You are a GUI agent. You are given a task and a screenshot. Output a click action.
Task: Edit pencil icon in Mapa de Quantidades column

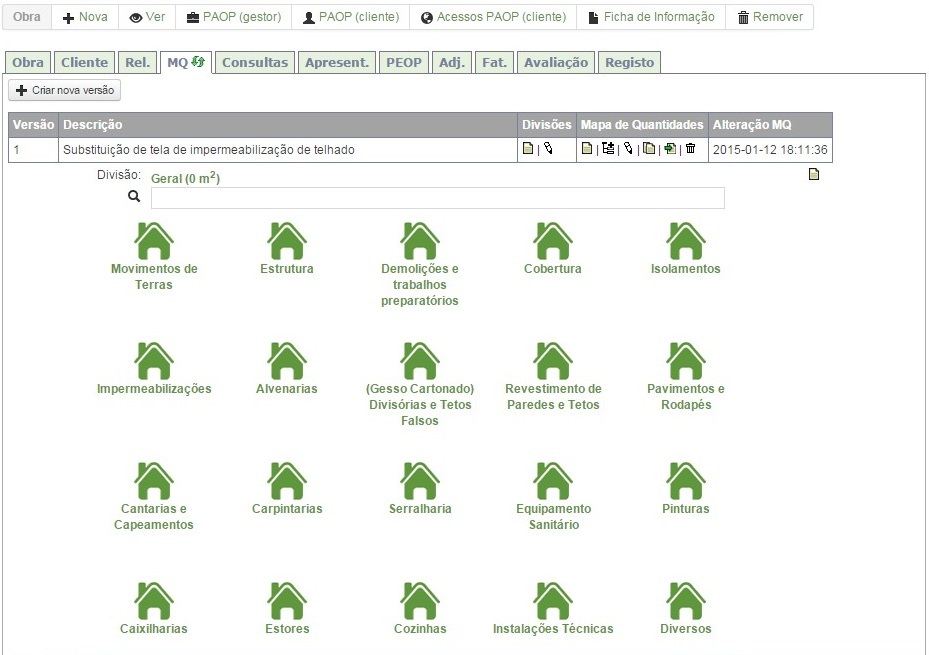click(628, 149)
